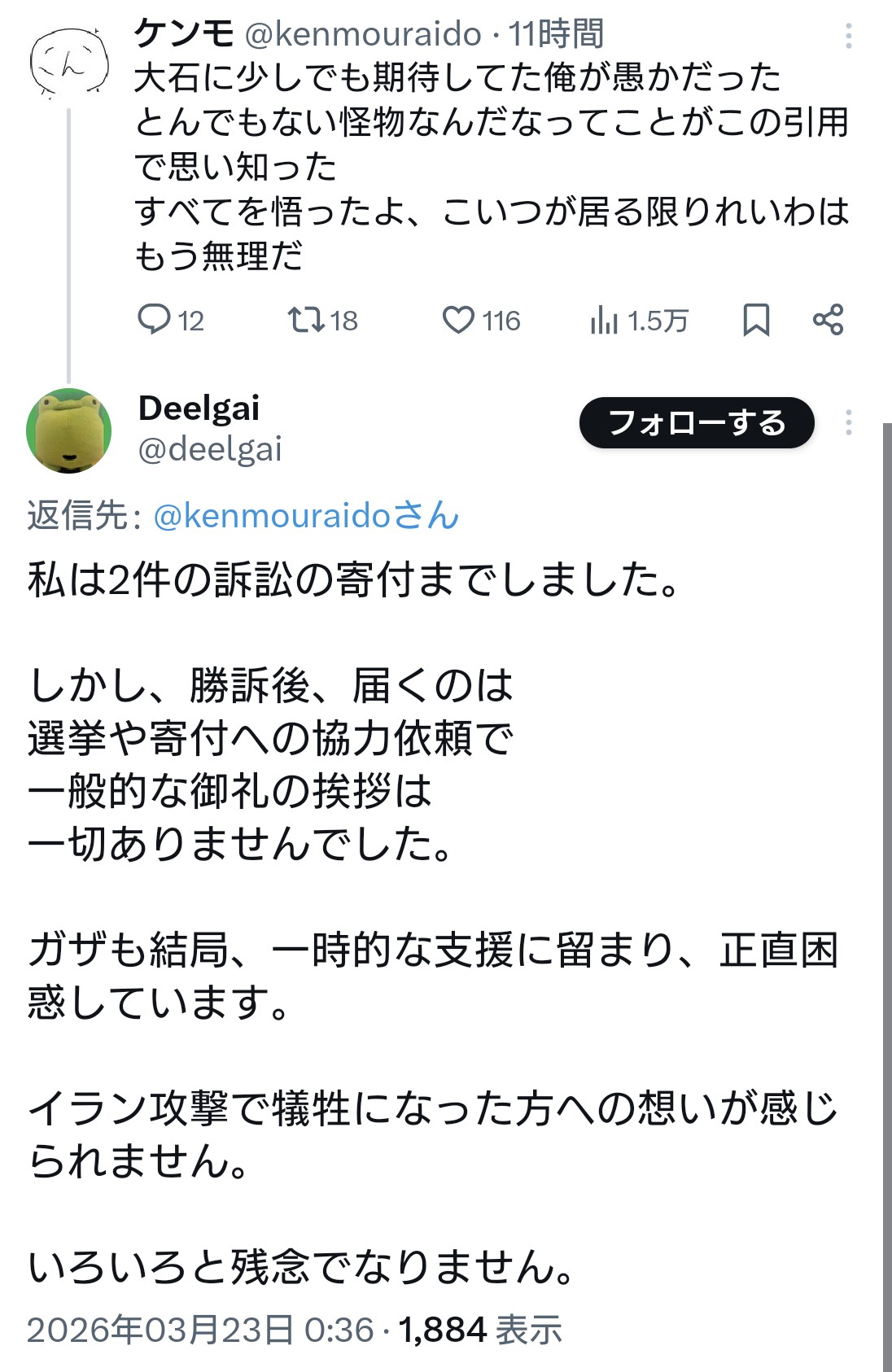Bookmark the ケンモ tweet

coord(756,320)
